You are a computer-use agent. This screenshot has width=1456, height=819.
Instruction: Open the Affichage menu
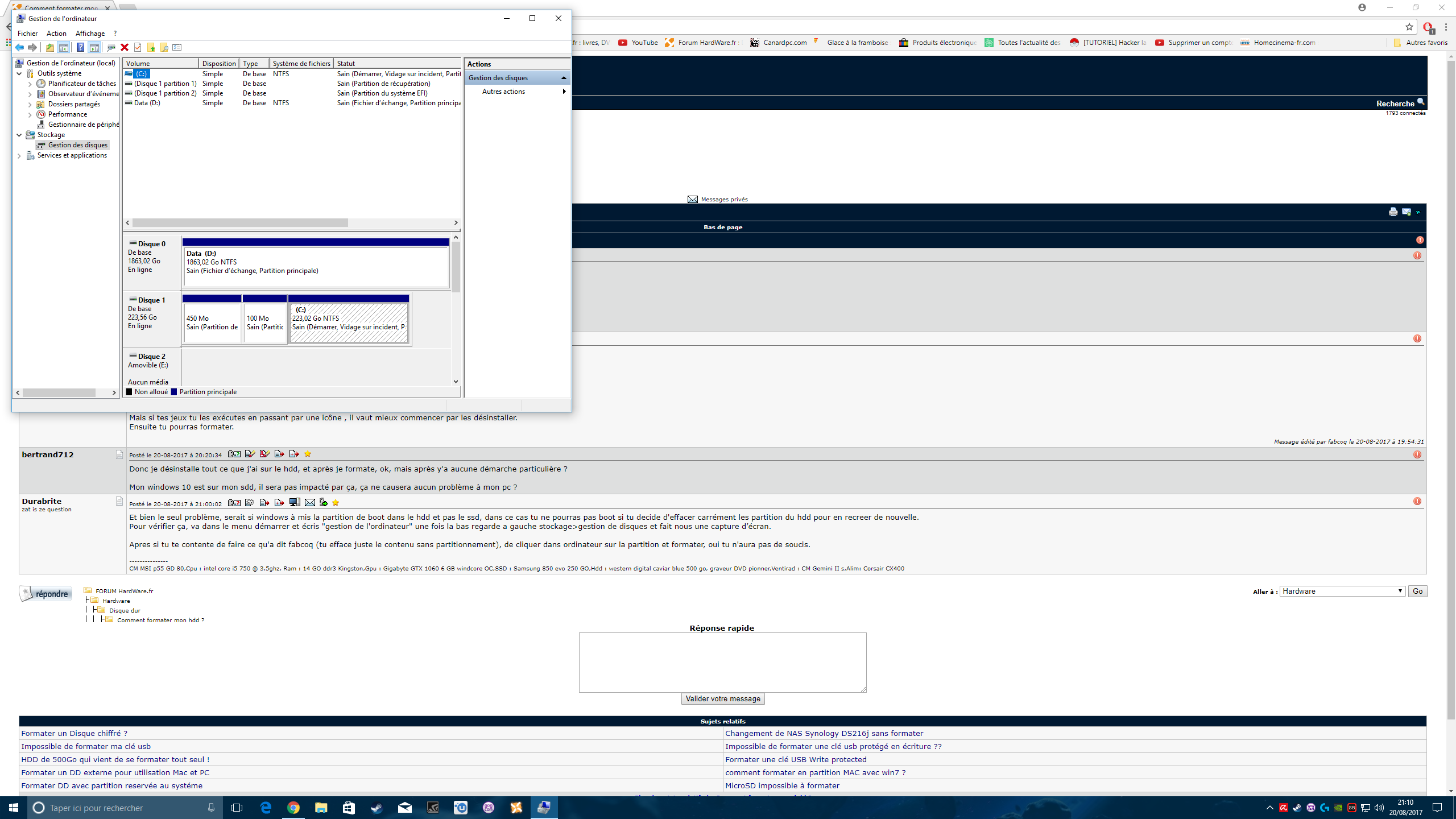pos(90,34)
